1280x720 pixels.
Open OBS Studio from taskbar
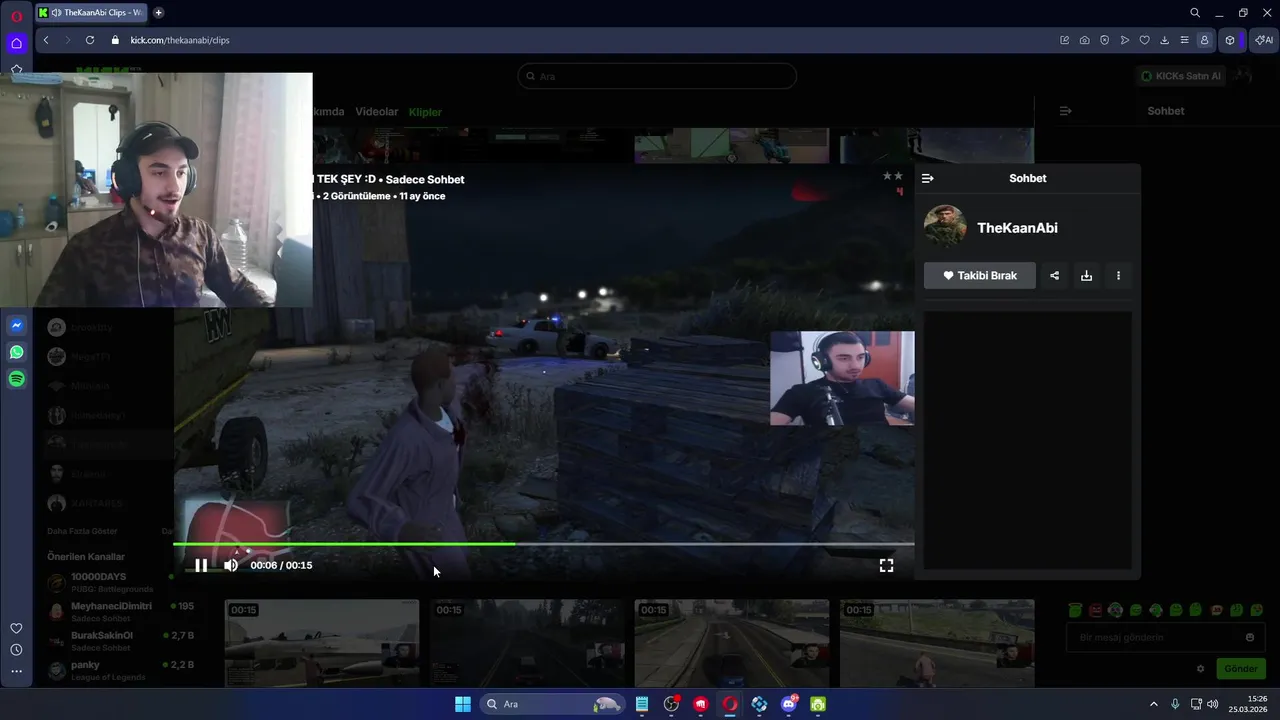click(x=671, y=704)
